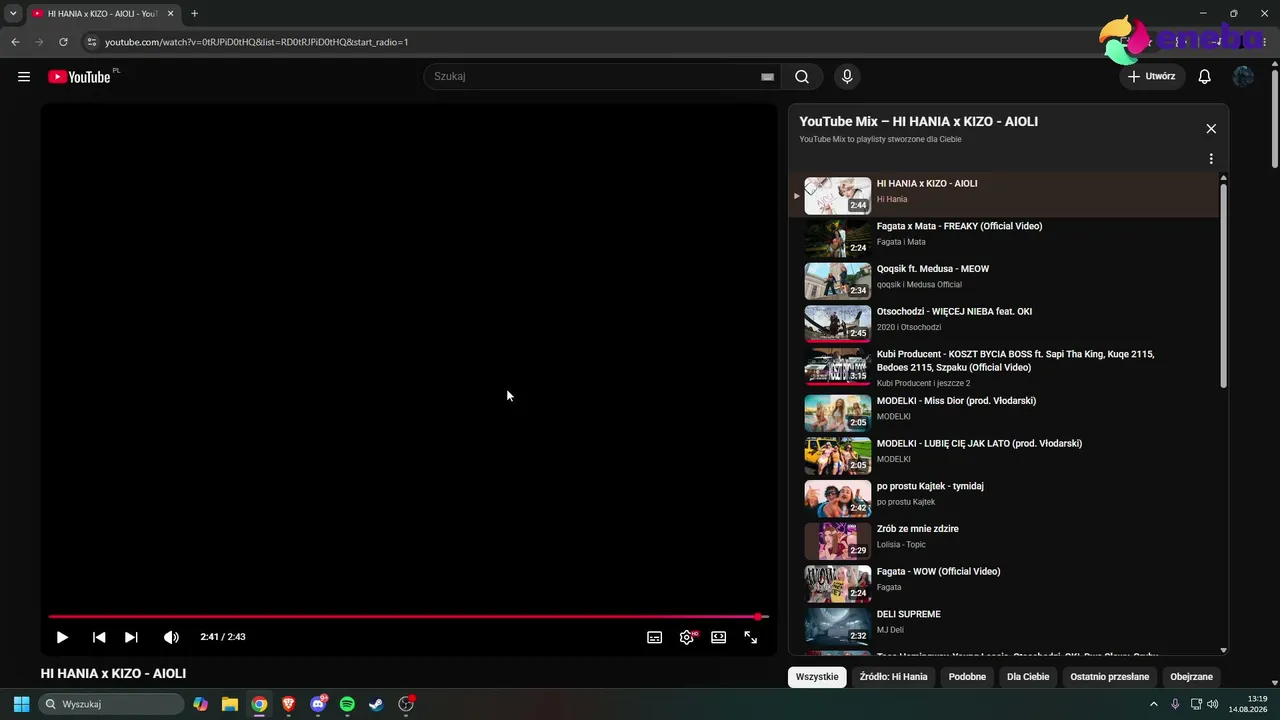Open Brave browser from the taskbar
The image size is (1280, 720).
tap(289, 704)
